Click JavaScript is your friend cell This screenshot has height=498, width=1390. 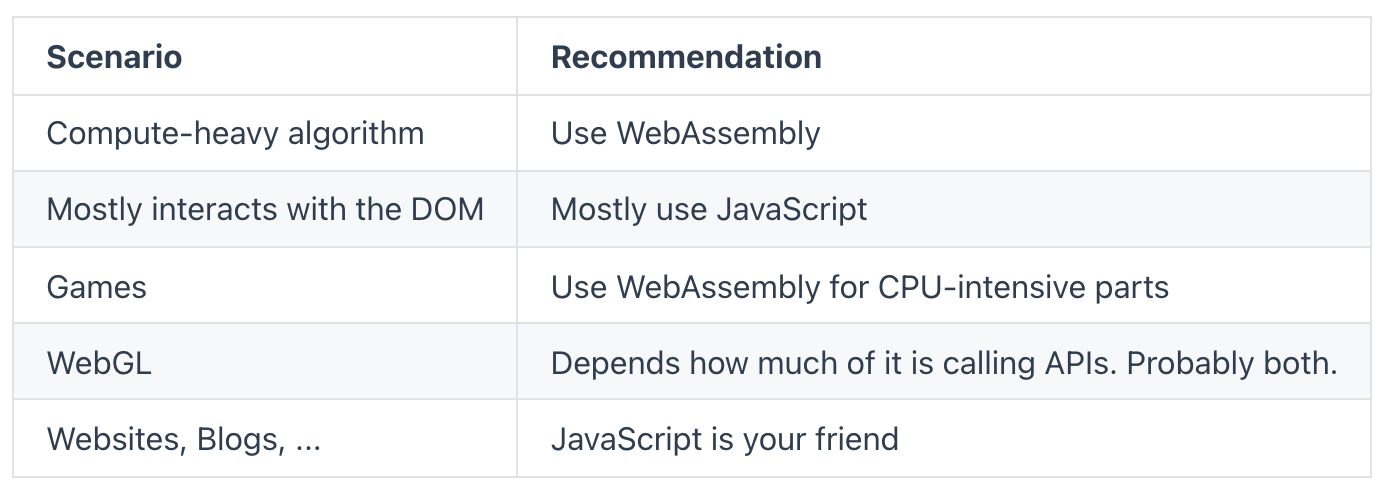click(944, 438)
